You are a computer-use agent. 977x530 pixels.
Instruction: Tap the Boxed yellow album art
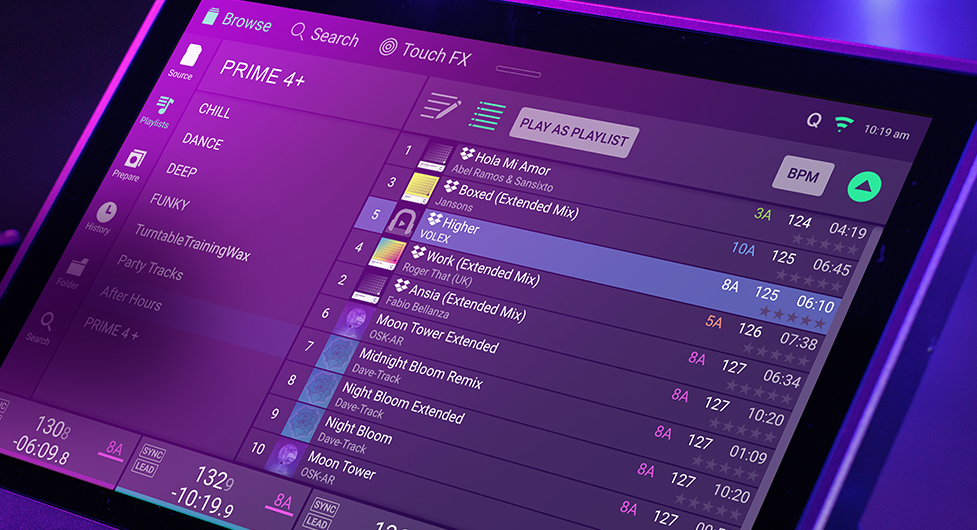pyautogui.click(x=420, y=188)
